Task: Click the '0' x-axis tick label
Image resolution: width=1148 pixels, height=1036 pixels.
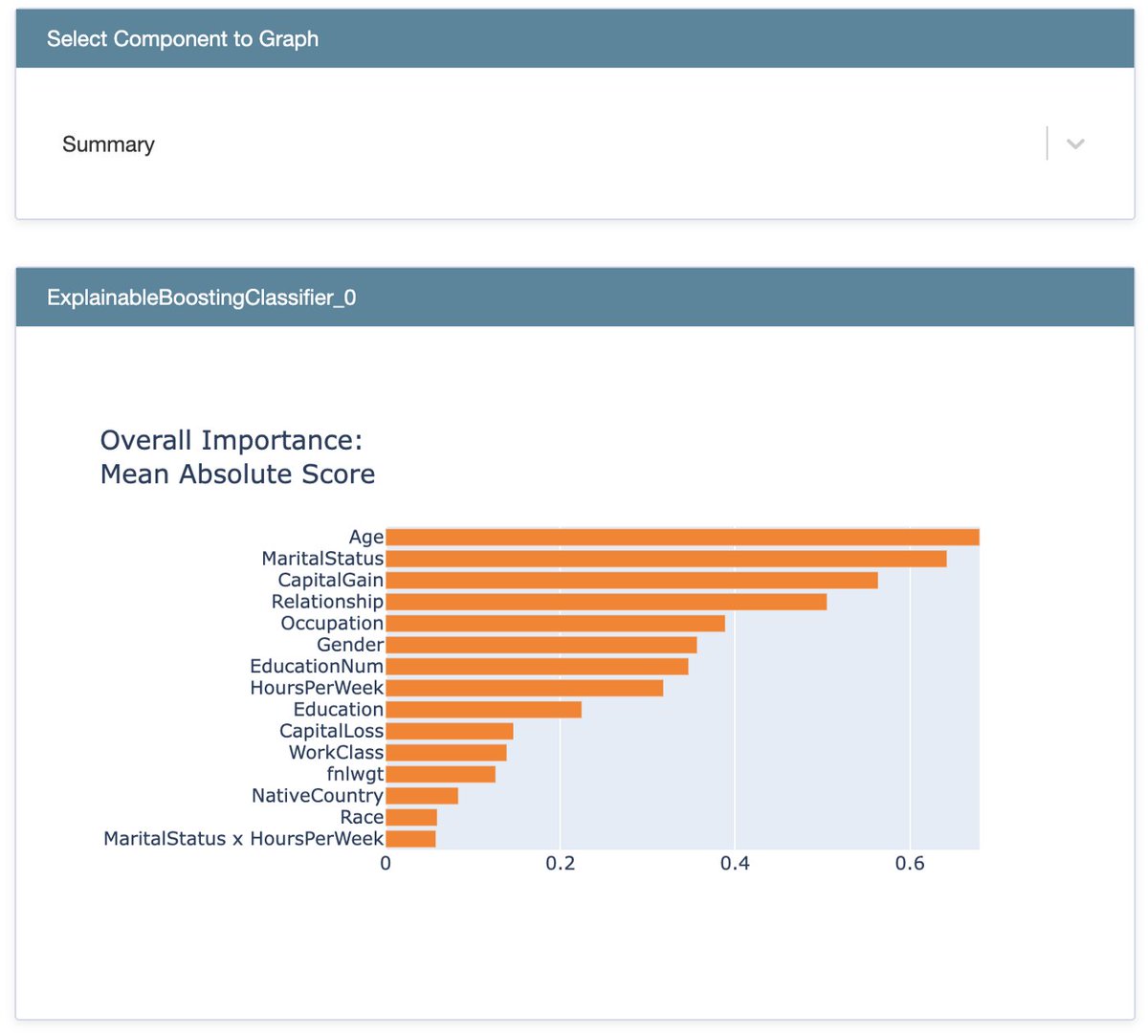Action: 386,864
